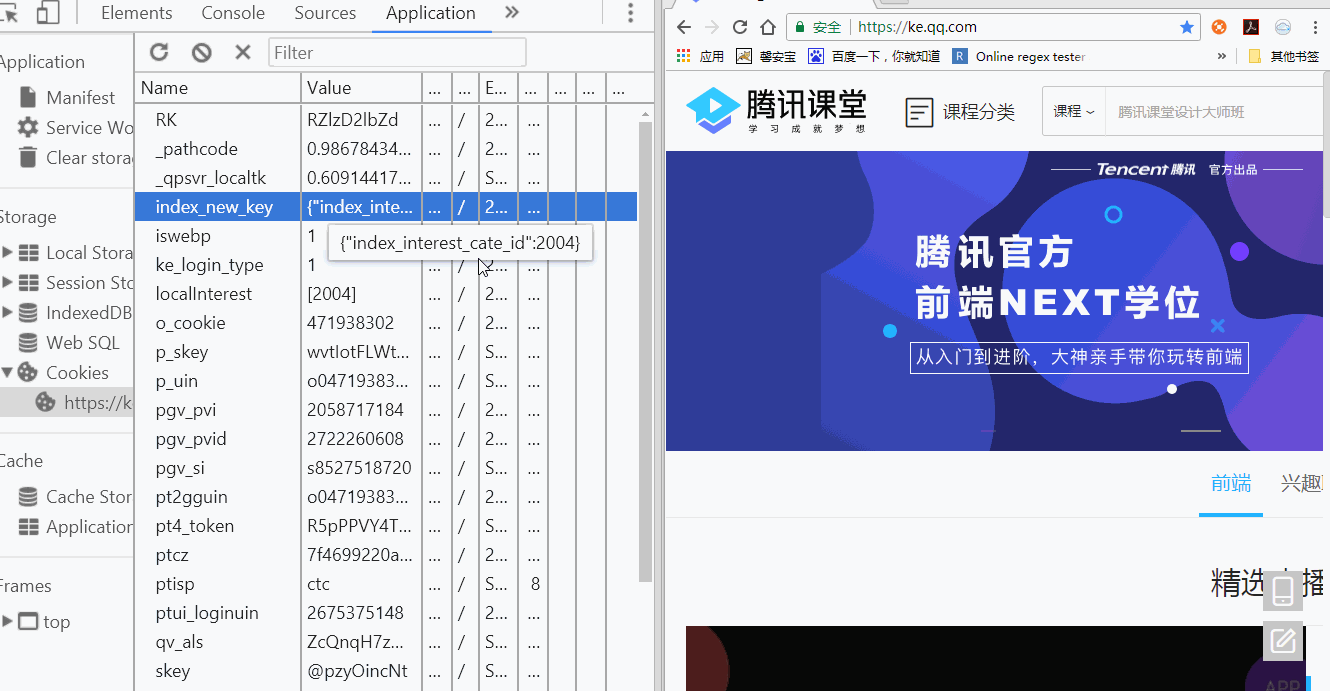This screenshot has width=1330, height=691.
Task: Open DevTools three-dot customize menu
Action: coord(630,13)
